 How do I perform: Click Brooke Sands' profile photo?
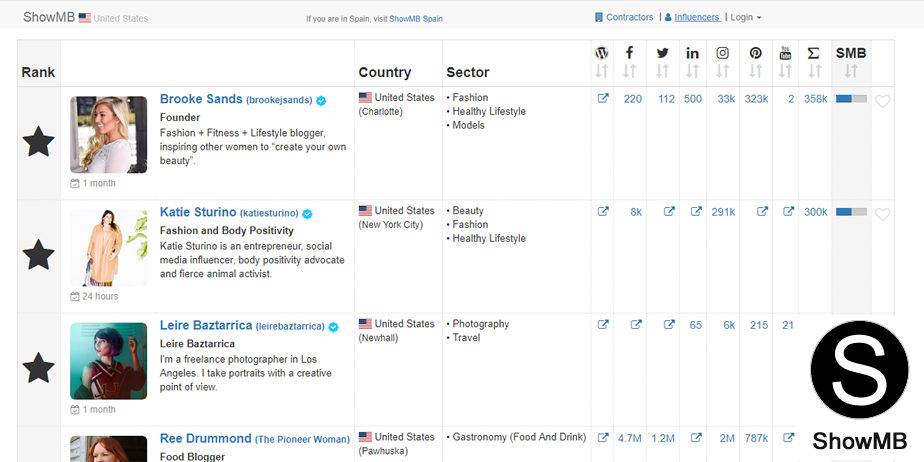[x=108, y=134]
